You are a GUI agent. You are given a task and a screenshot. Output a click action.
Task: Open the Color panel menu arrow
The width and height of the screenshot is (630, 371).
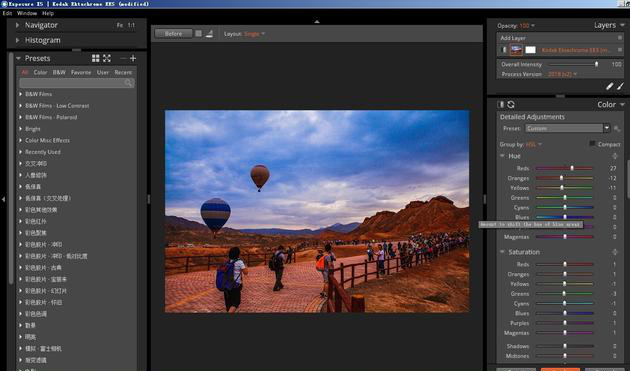[x=622, y=105]
